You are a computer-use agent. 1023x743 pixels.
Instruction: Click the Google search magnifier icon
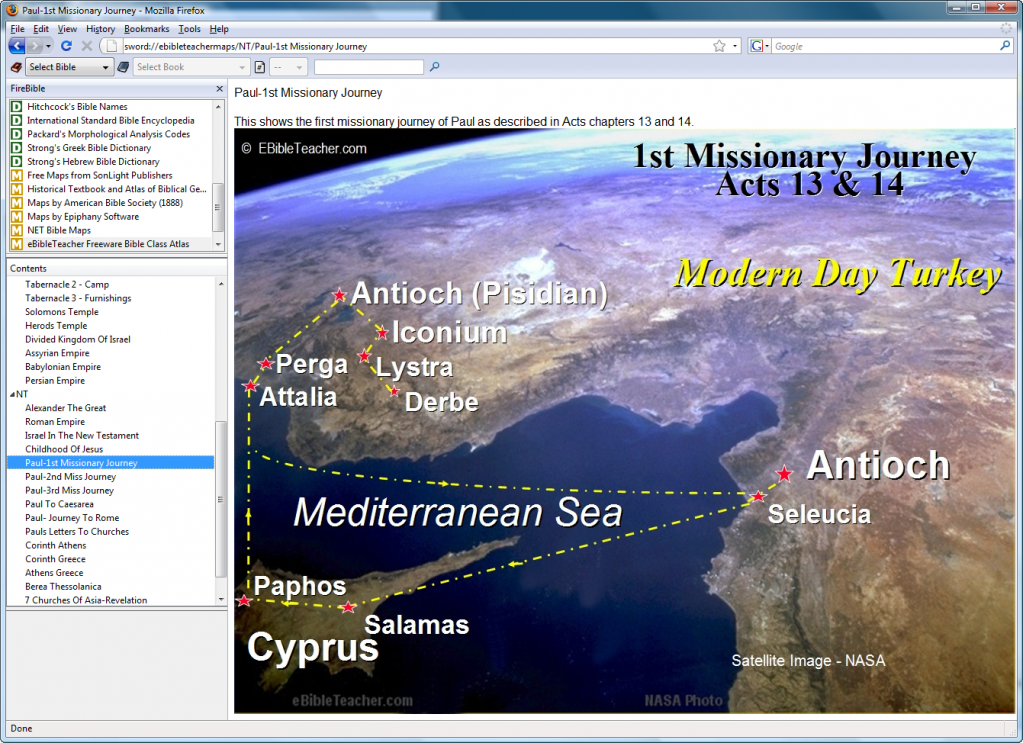[x=1005, y=46]
